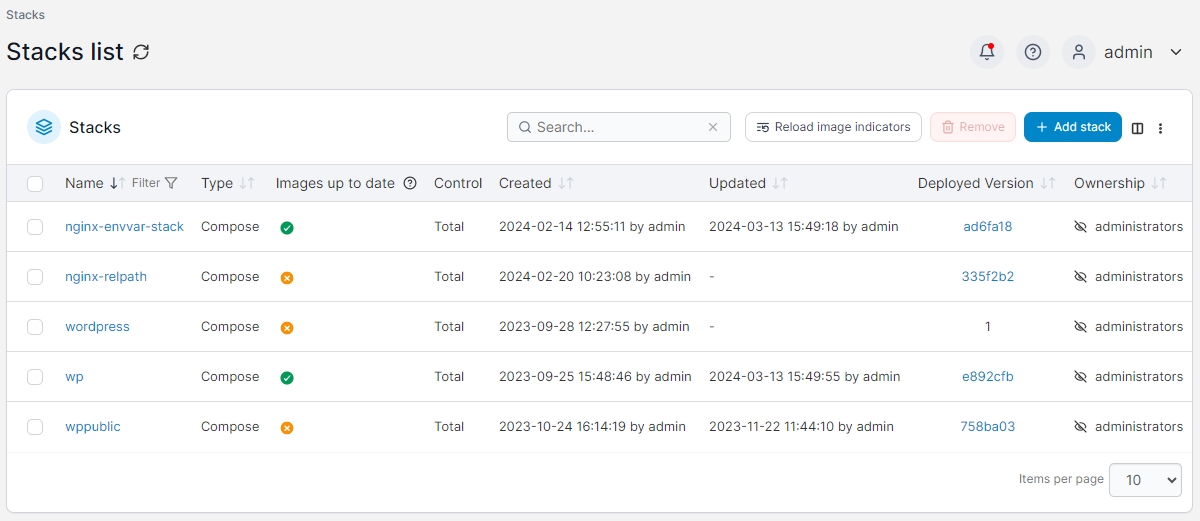Open the table three-dot settings menu
1200x521 pixels.
[x=1160, y=128]
